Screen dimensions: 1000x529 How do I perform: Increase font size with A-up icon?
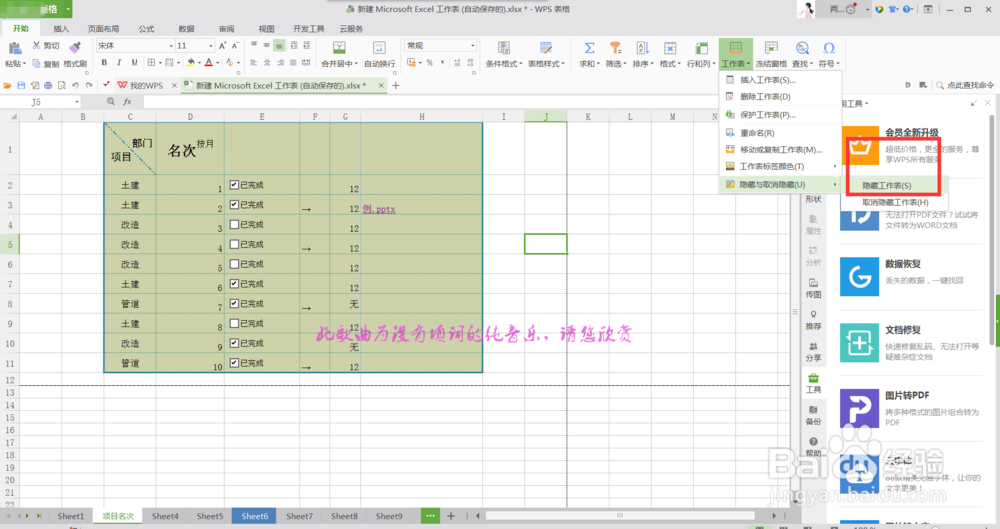point(222,46)
